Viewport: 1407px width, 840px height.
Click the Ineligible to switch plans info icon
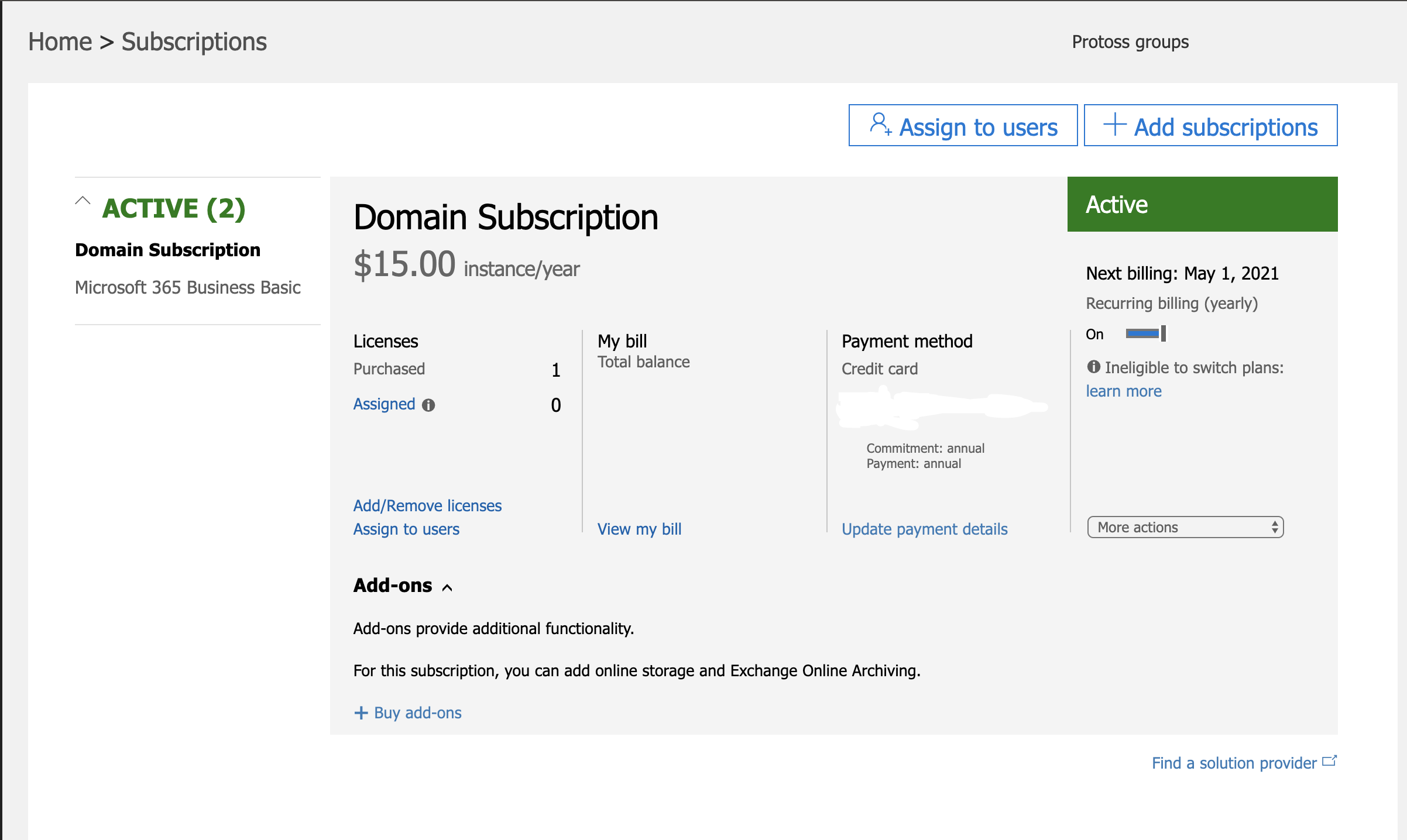tap(1093, 367)
